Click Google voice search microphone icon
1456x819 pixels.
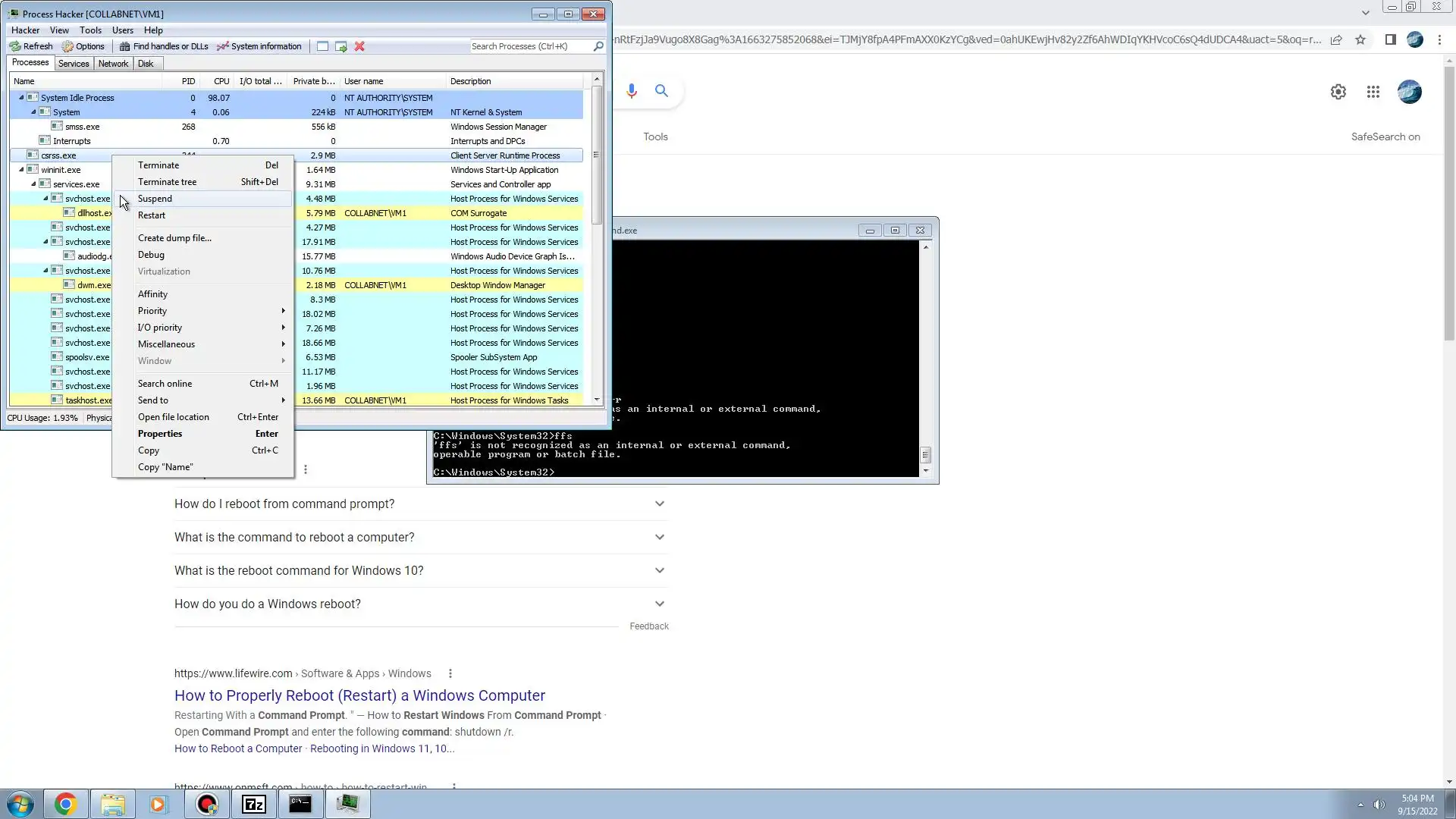click(631, 91)
